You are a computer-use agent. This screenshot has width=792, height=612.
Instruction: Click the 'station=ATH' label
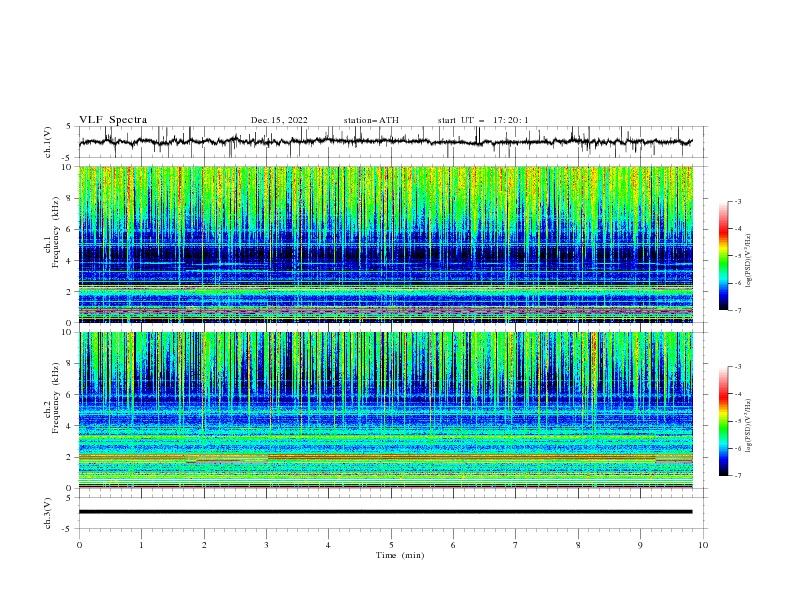(x=371, y=120)
